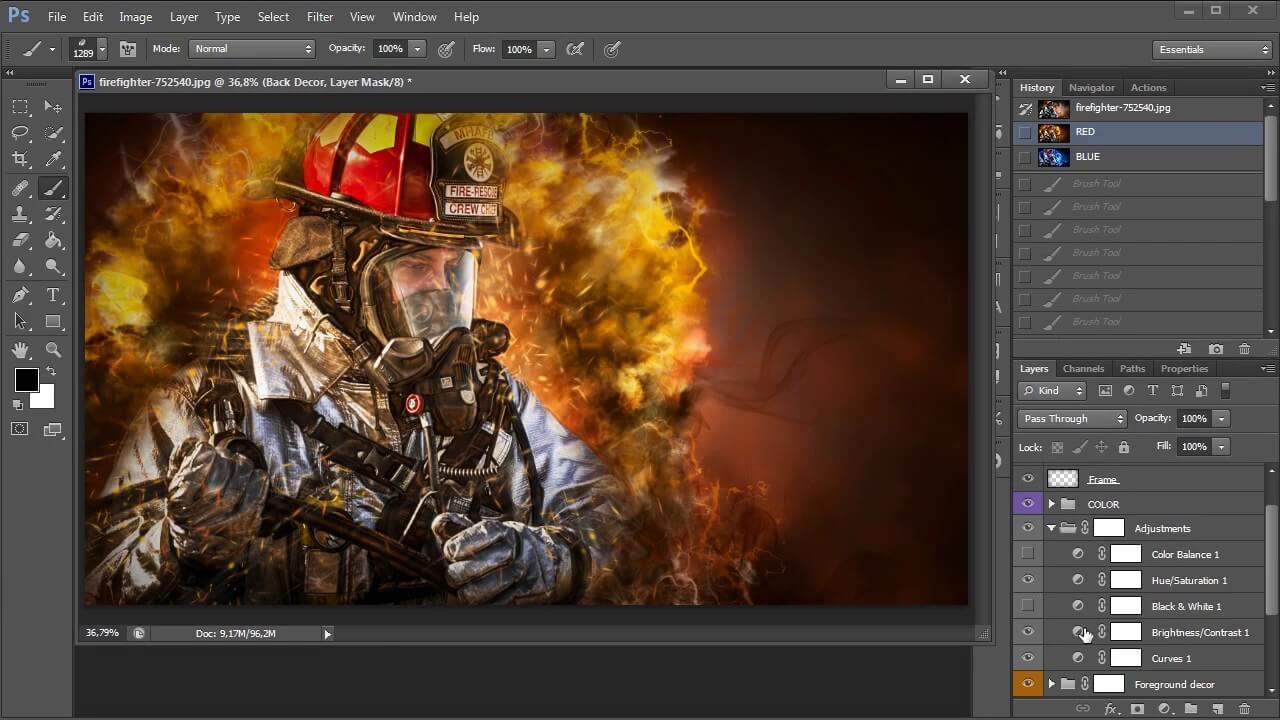
Task: Open the Filter menu
Action: 320,17
